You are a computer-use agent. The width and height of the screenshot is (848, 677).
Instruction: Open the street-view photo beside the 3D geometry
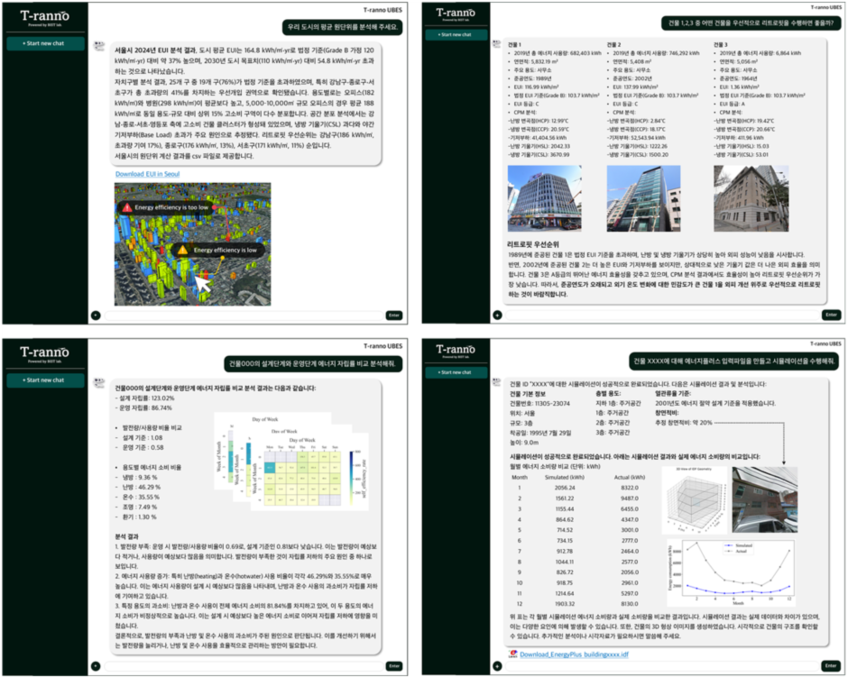[x=765, y=500]
